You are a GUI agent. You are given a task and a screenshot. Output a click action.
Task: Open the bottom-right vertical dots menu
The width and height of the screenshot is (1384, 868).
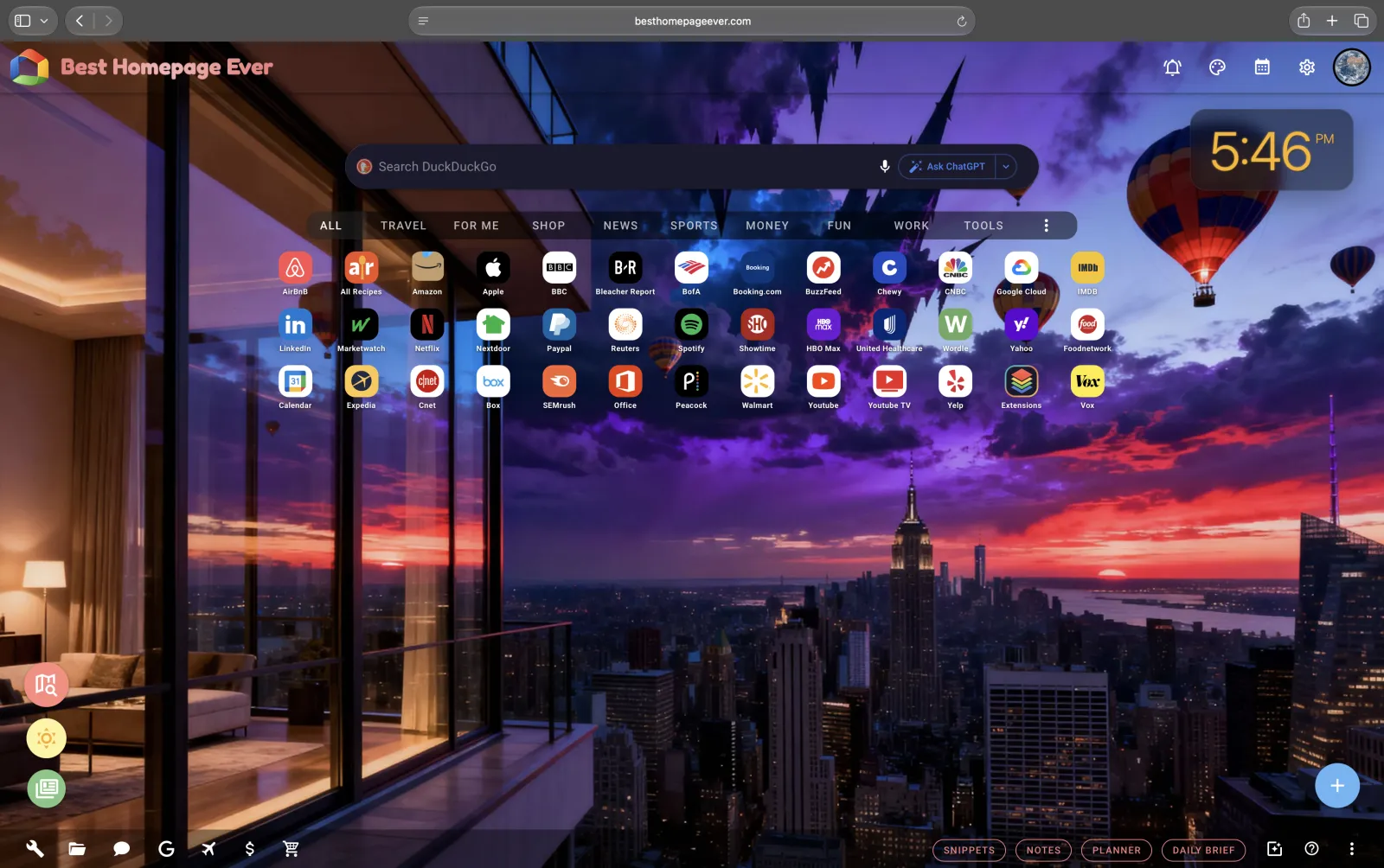(x=1352, y=849)
